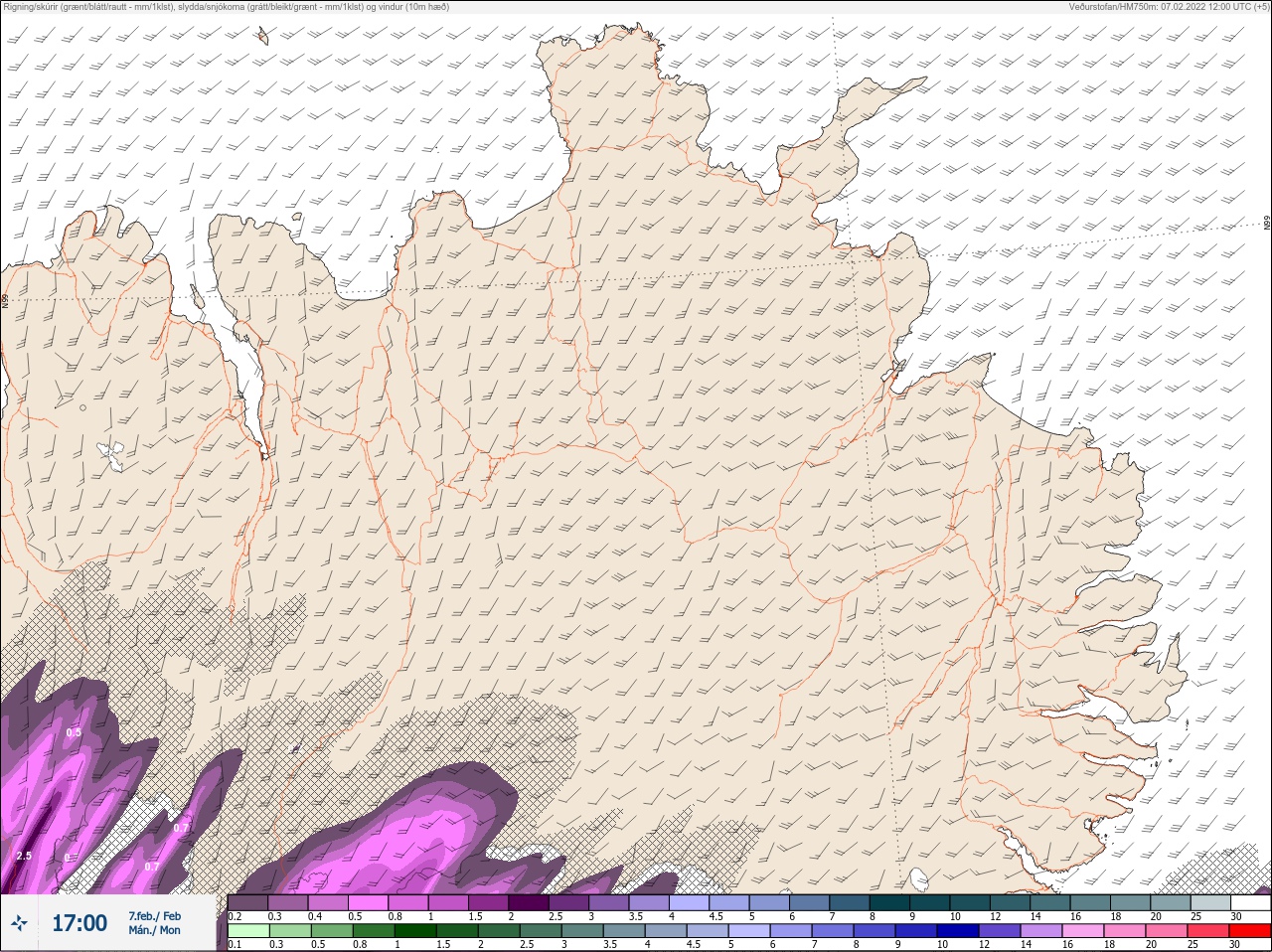The image size is (1272, 952).
Task: Click dark blue legend swatch between 10 and 12
Action: point(958,931)
